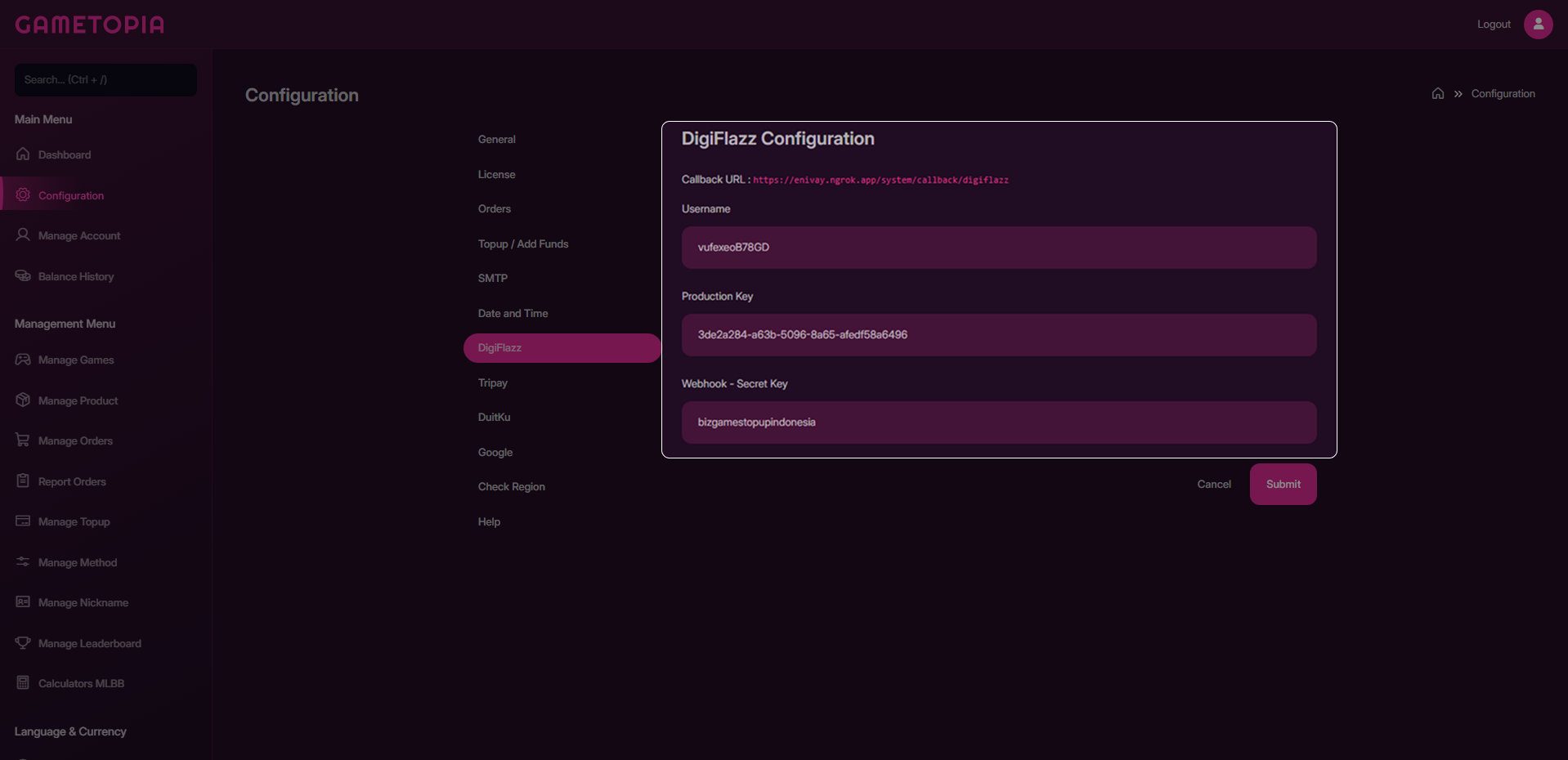The height and width of the screenshot is (760, 1568).
Task: Click the Balance History coins icon
Action: [23, 275]
